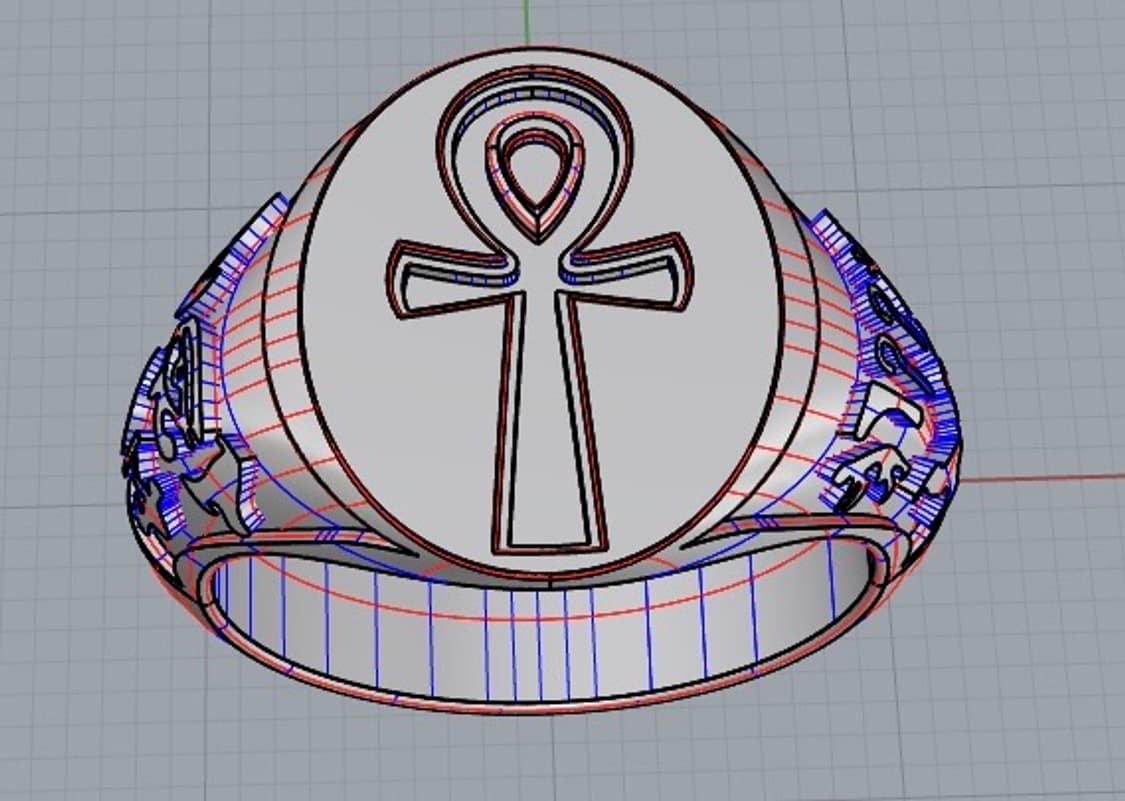Click the inner surface of the ring band

point(540,640)
